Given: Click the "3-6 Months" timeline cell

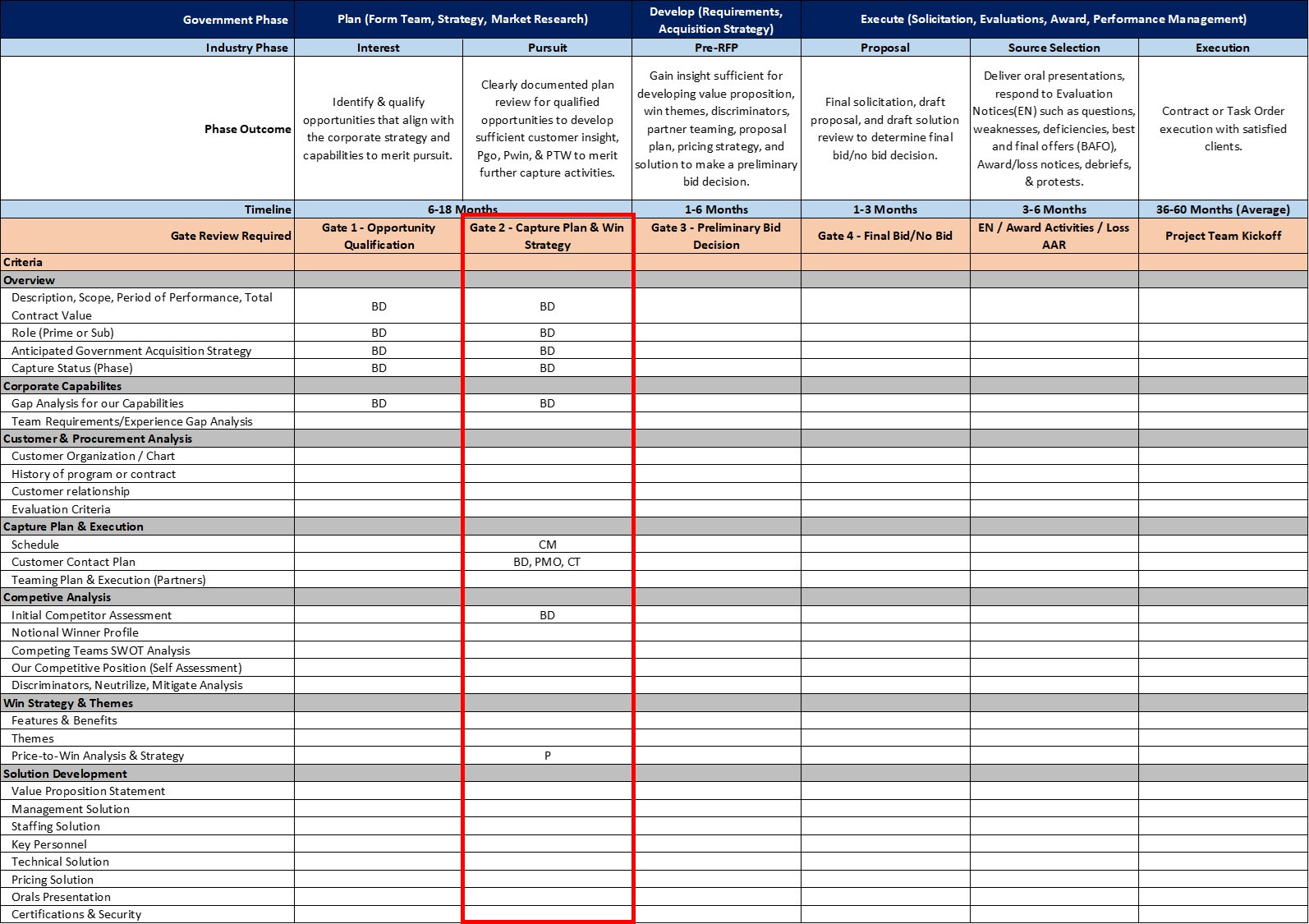Looking at the screenshot, I should coord(1054,209).
